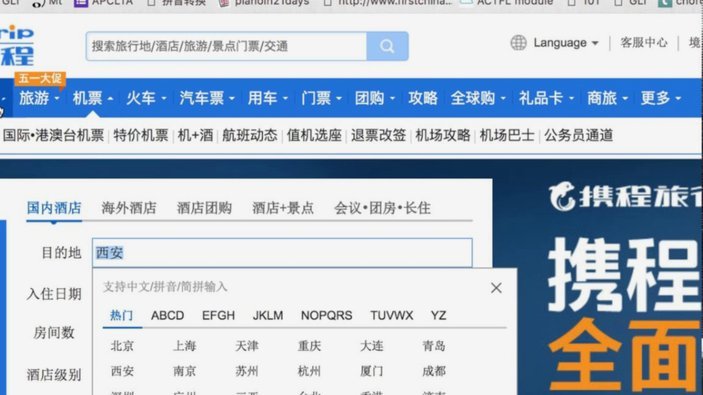Open the 攻略 nav item
Image resolution: width=703 pixels, height=395 pixels.
tap(422, 98)
